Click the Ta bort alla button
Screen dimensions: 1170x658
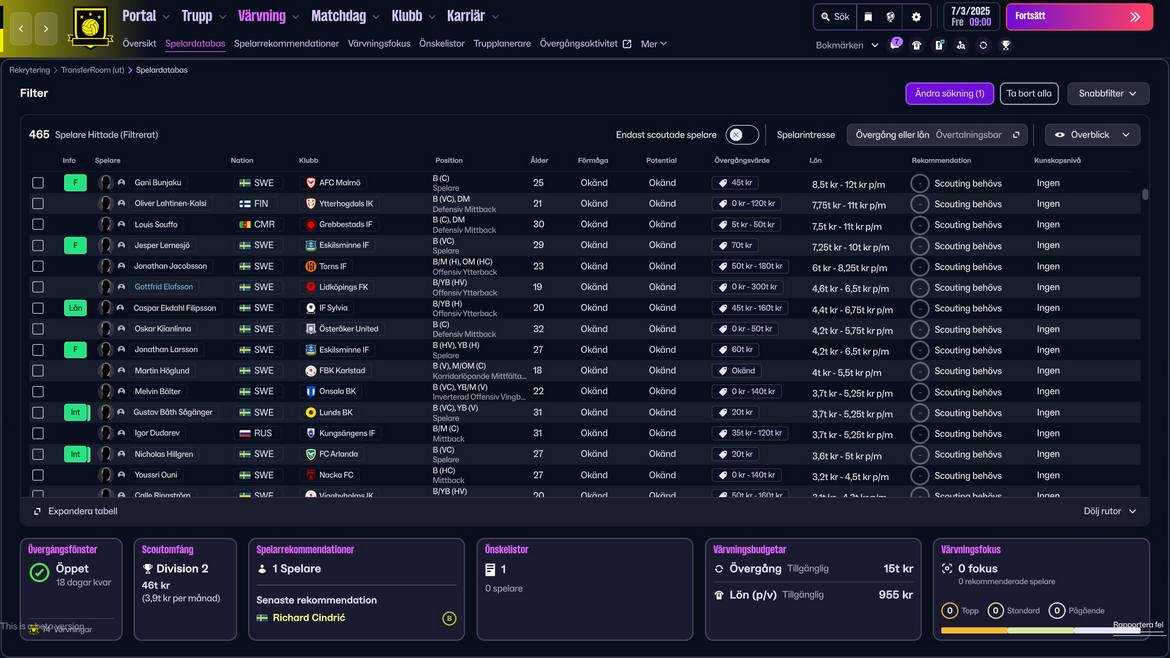(1029, 93)
